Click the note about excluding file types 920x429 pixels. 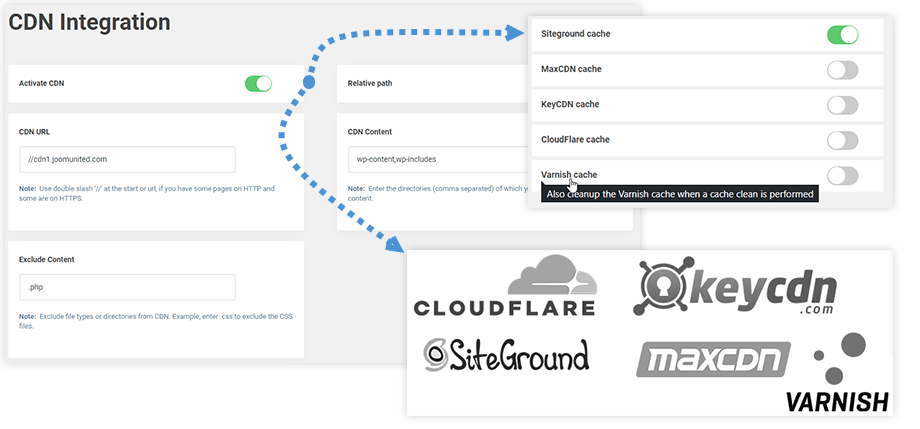coord(155,320)
